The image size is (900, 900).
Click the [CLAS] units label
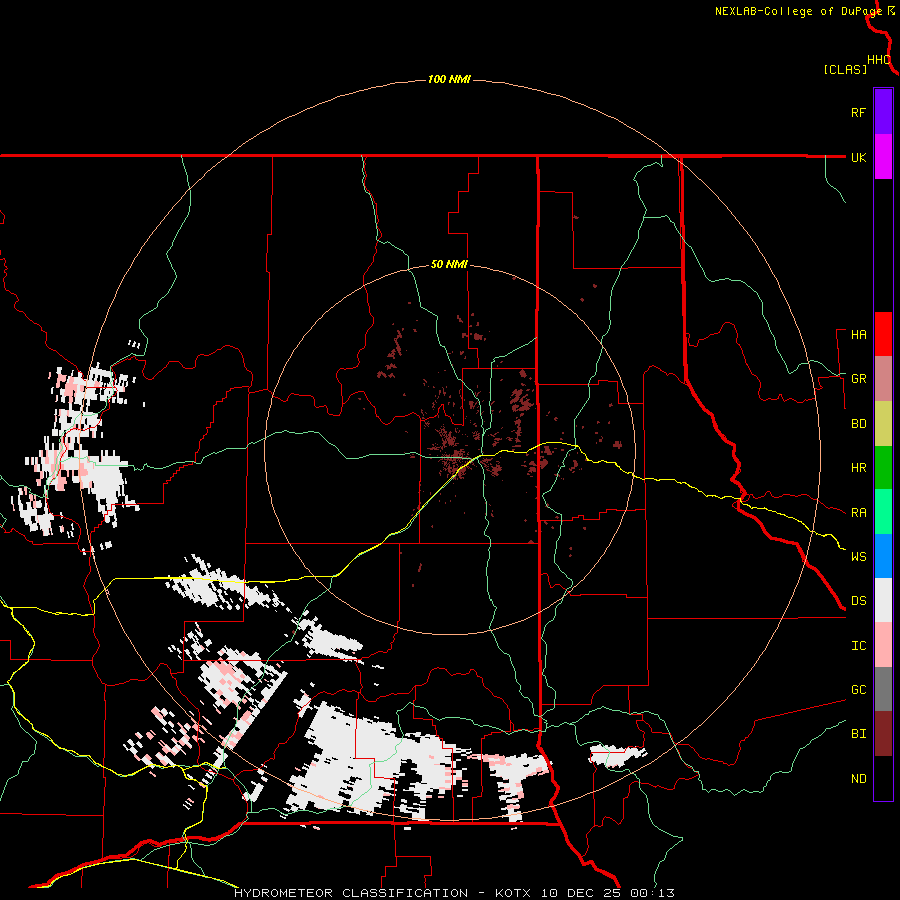click(x=845, y=69)
